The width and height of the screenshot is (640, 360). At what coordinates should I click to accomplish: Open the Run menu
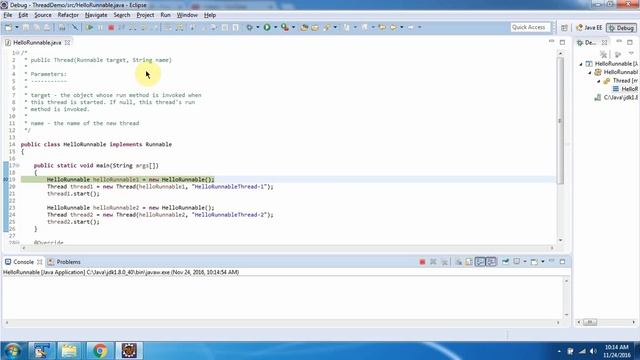pos(165,15)
